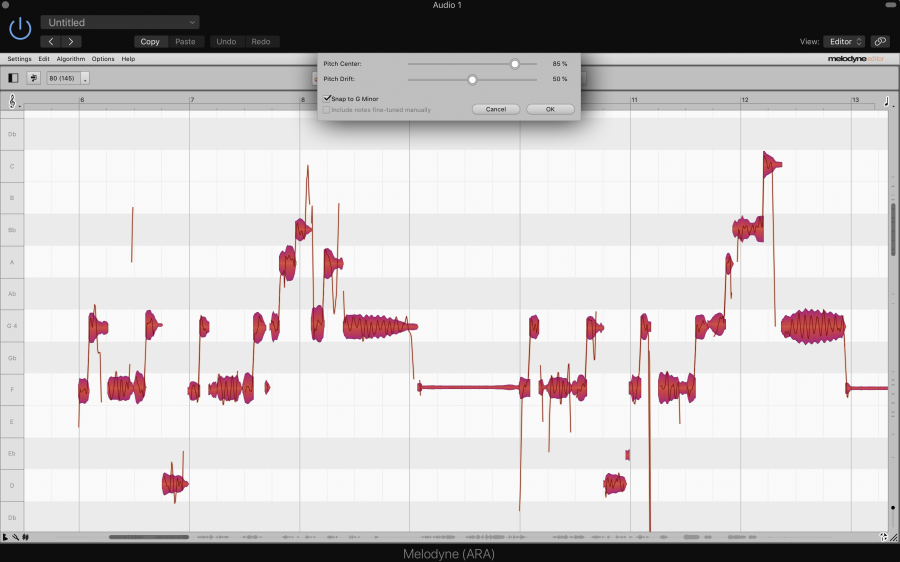Open the Settings menu

pyautogui.click(x=20, y=59)
